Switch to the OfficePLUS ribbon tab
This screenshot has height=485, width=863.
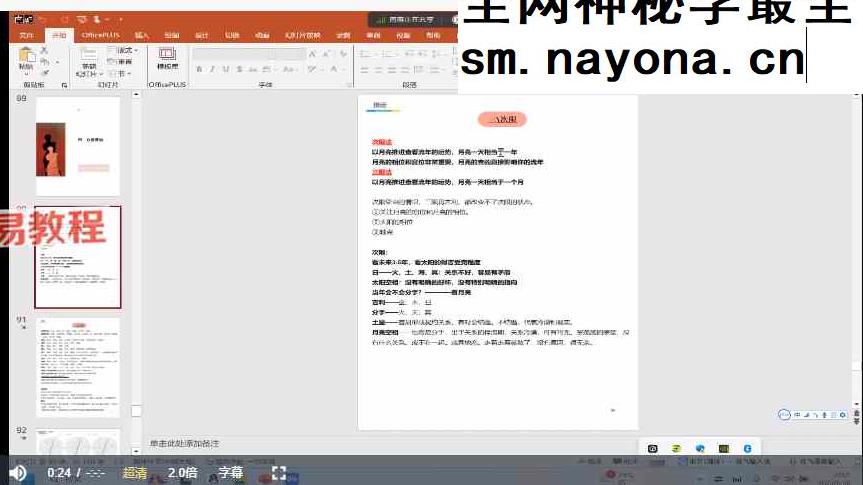pyautogui.click(x=100, y=35)
